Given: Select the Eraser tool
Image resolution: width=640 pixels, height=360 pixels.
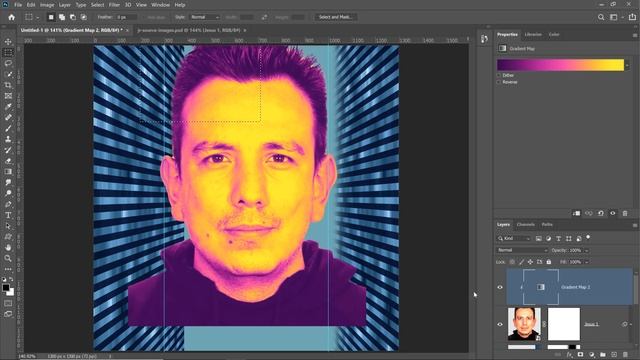Looking at the screenshot, I should coord(8,161).
